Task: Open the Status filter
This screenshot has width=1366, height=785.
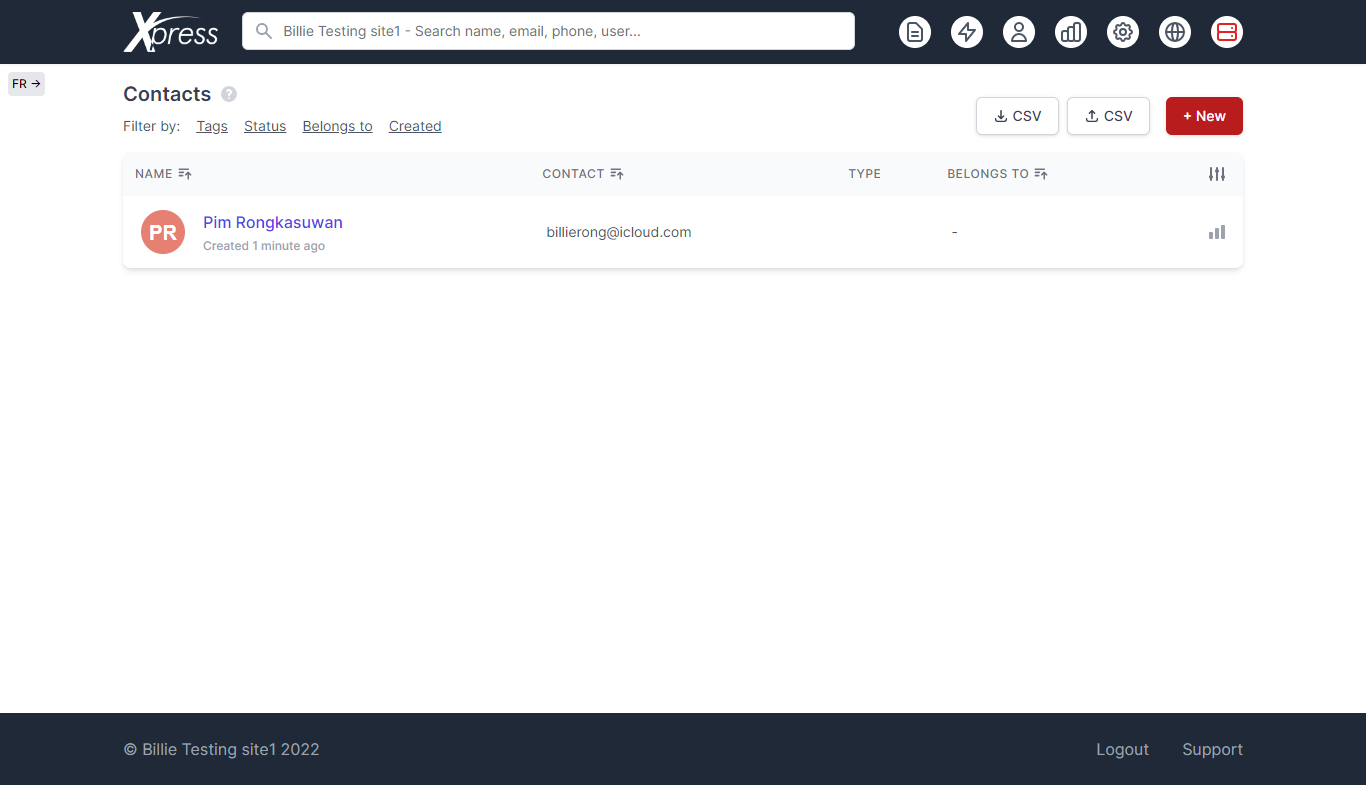Action: pyautogui.click(x=265, y=126)
